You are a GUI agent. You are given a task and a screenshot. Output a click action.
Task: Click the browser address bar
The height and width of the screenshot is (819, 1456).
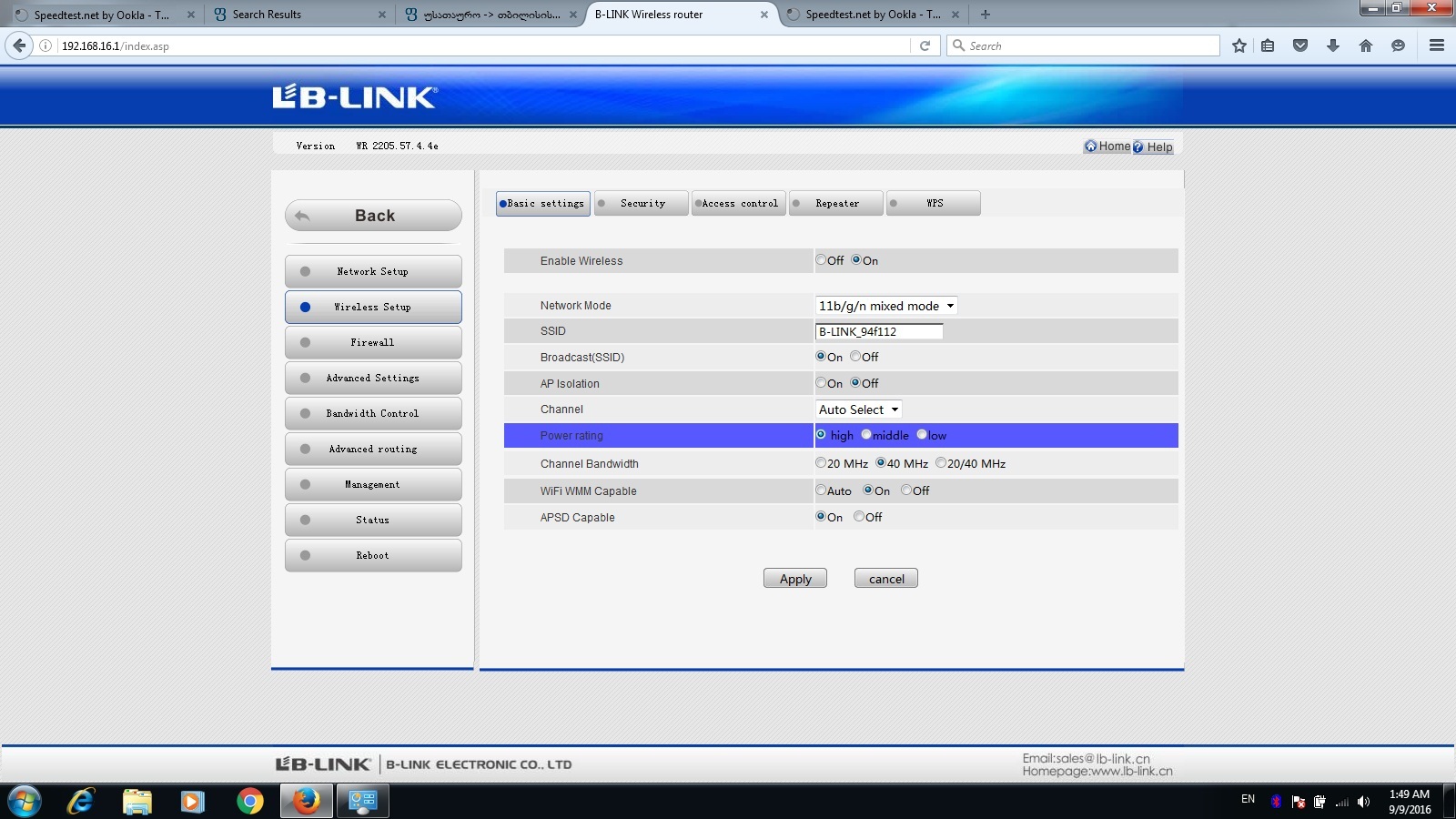(x=482, y=45)
